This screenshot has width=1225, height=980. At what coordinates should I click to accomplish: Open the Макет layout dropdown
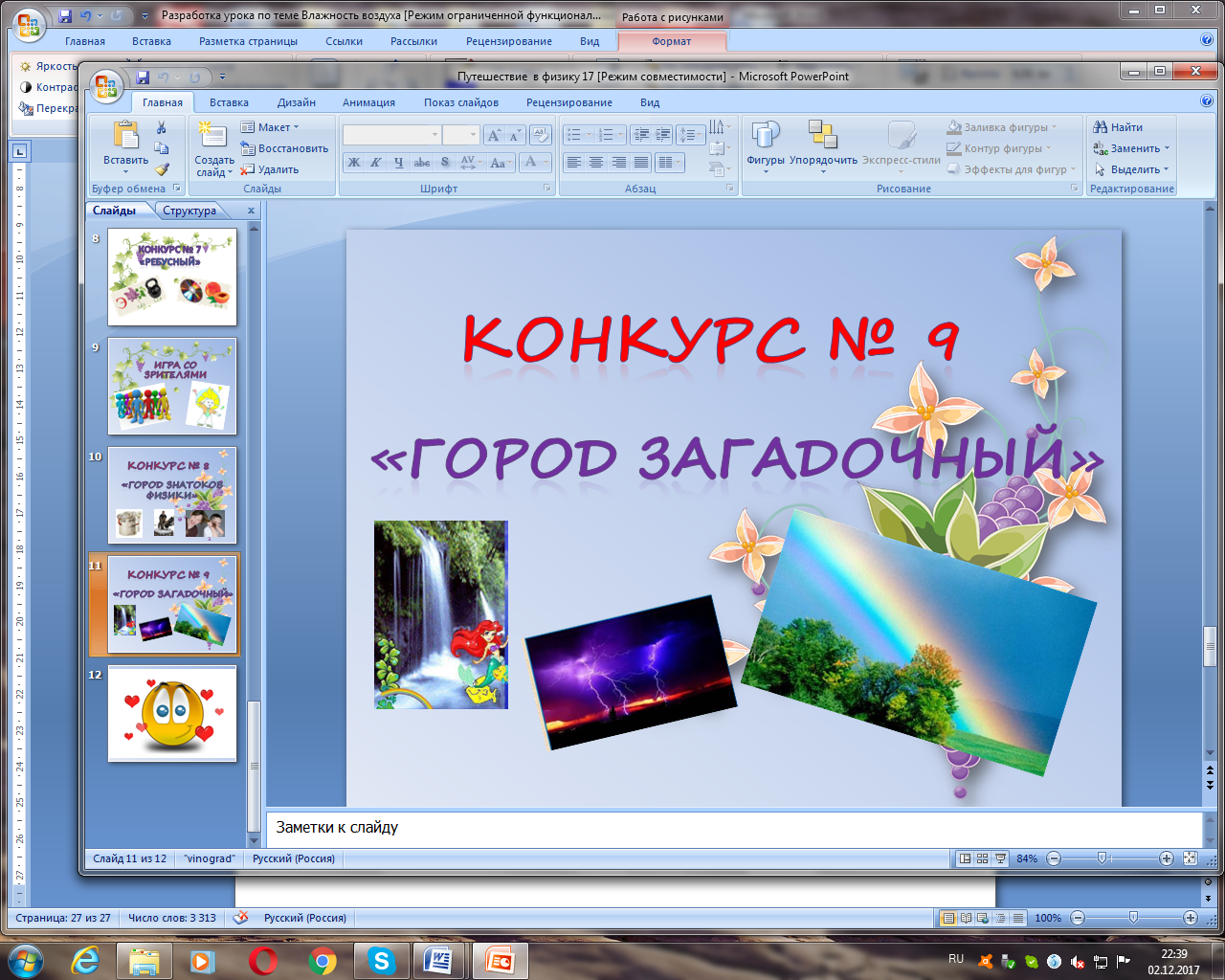(x=270, y=127)
